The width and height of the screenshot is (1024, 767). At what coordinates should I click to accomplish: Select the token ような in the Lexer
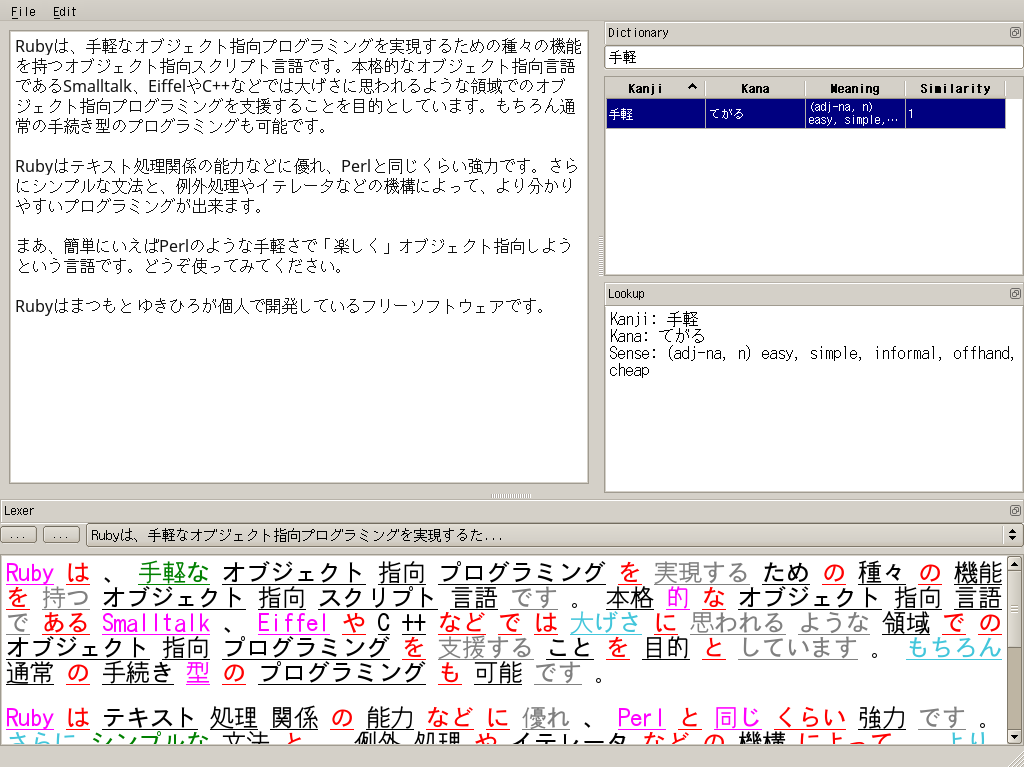pyautogui.click(x=834, y=623)
